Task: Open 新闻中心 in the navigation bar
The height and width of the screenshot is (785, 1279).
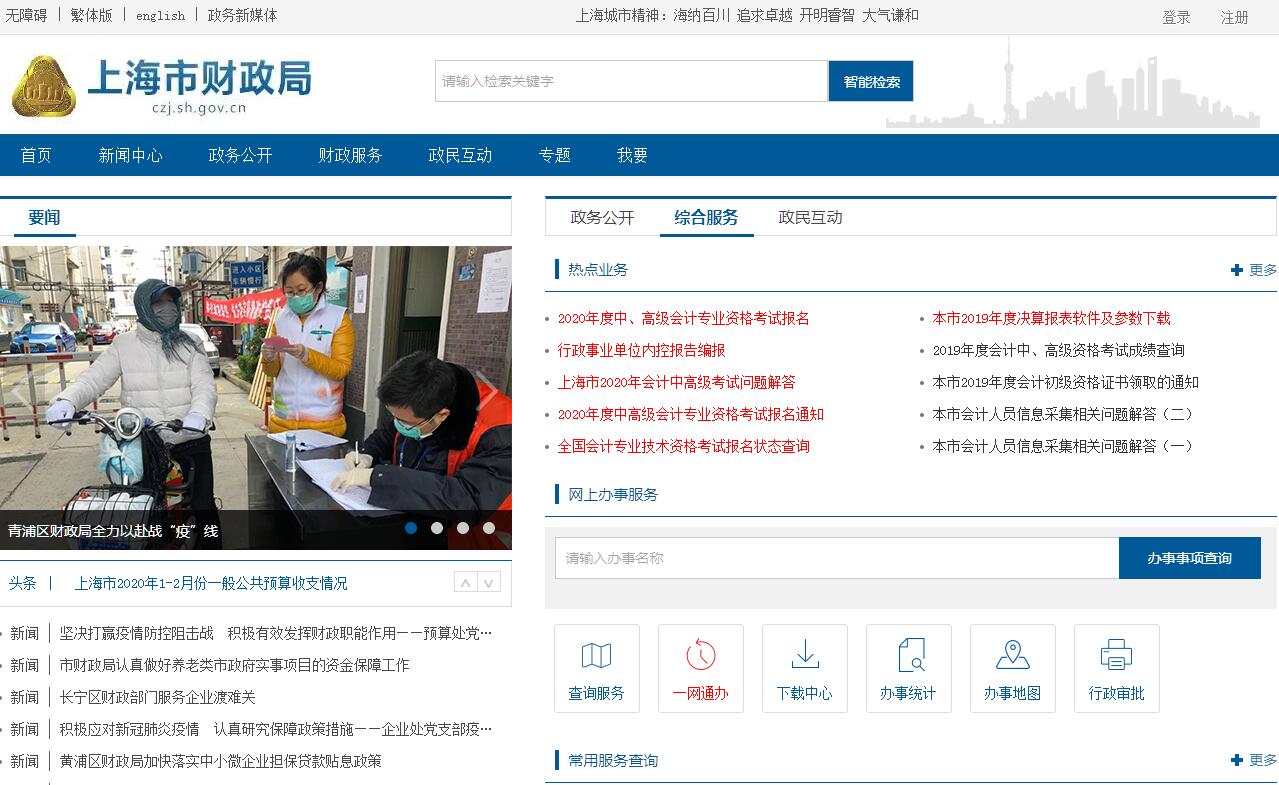Action: pyautogui.click(x=130, y=155)
